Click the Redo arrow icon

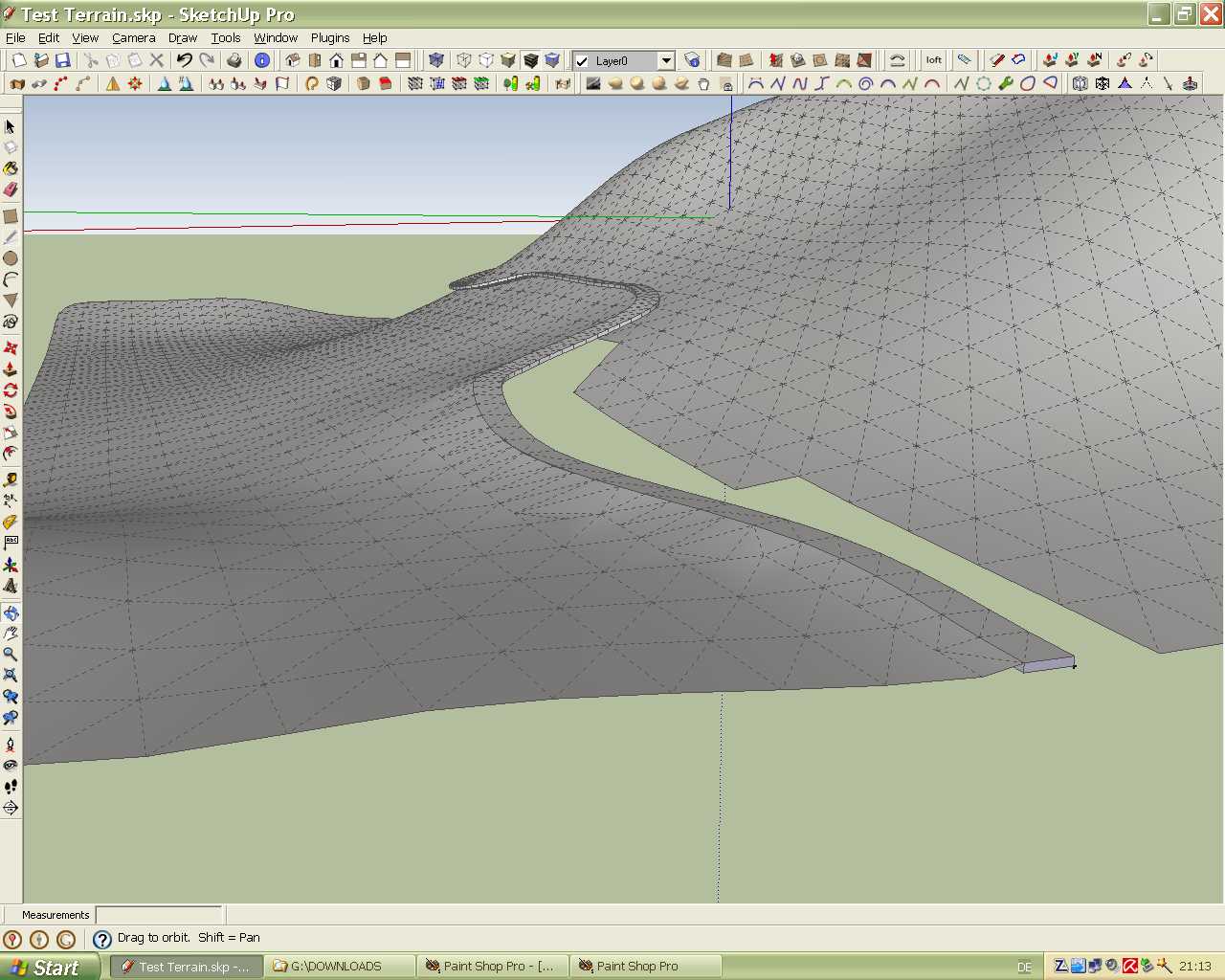207,60
